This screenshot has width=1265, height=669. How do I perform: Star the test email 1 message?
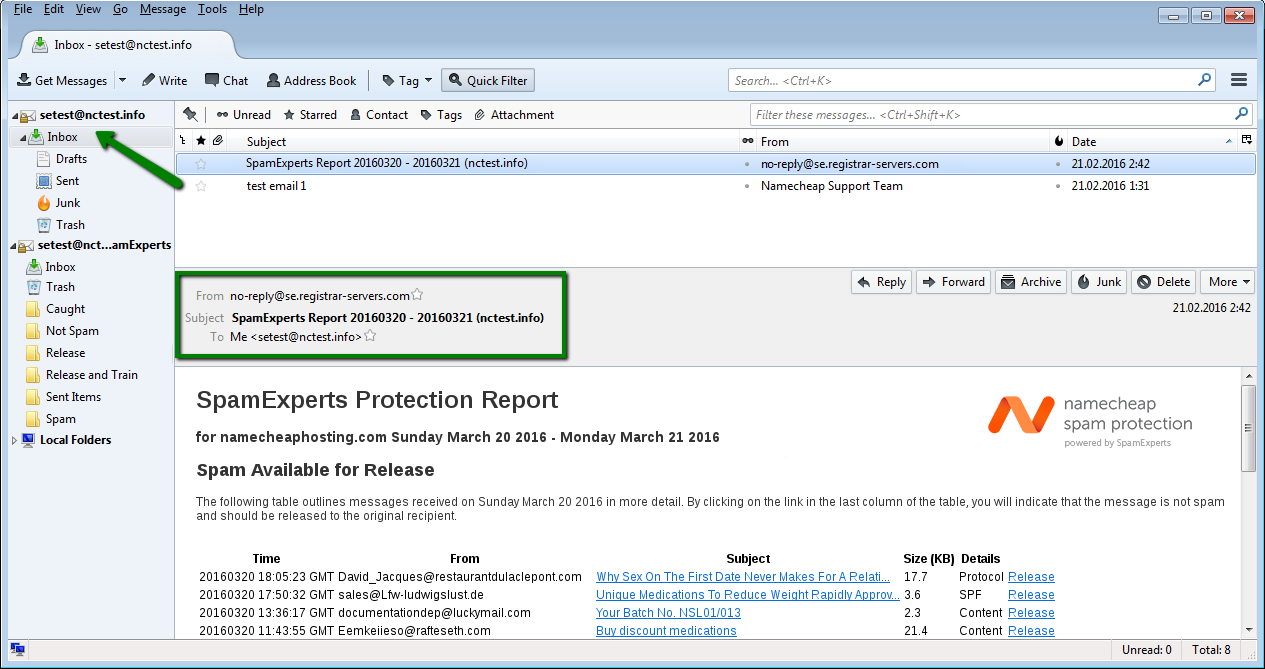tap(201, 186)
